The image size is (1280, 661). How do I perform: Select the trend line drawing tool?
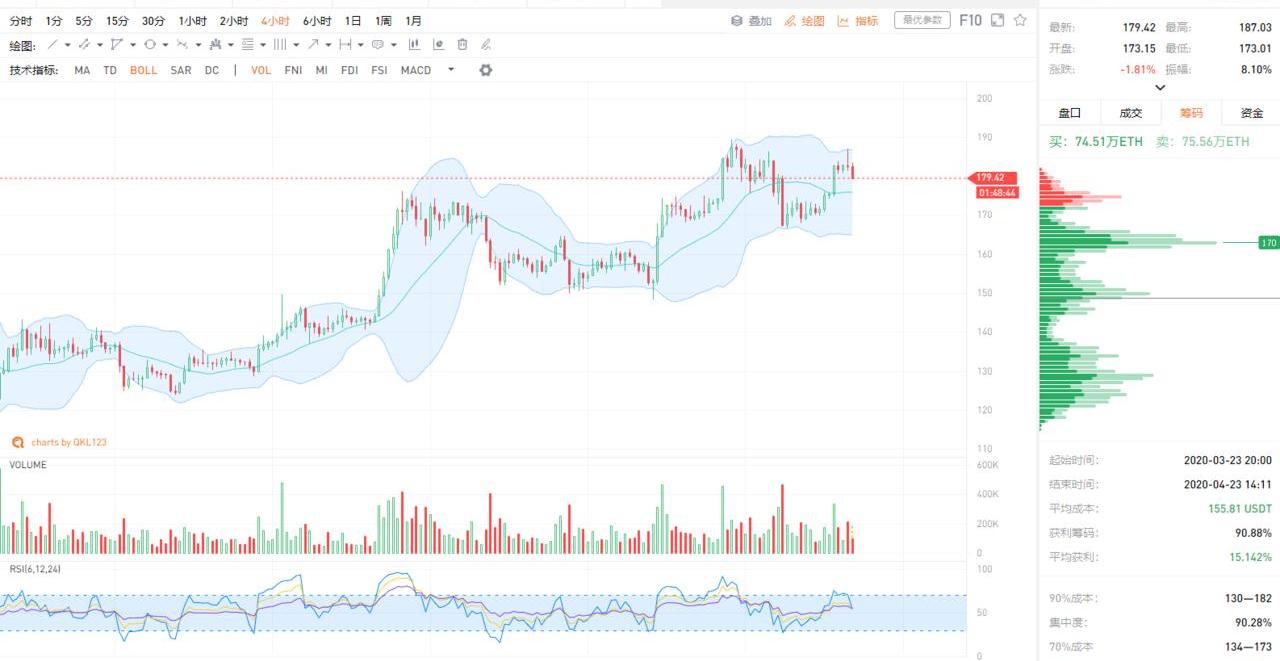[53, 45]
